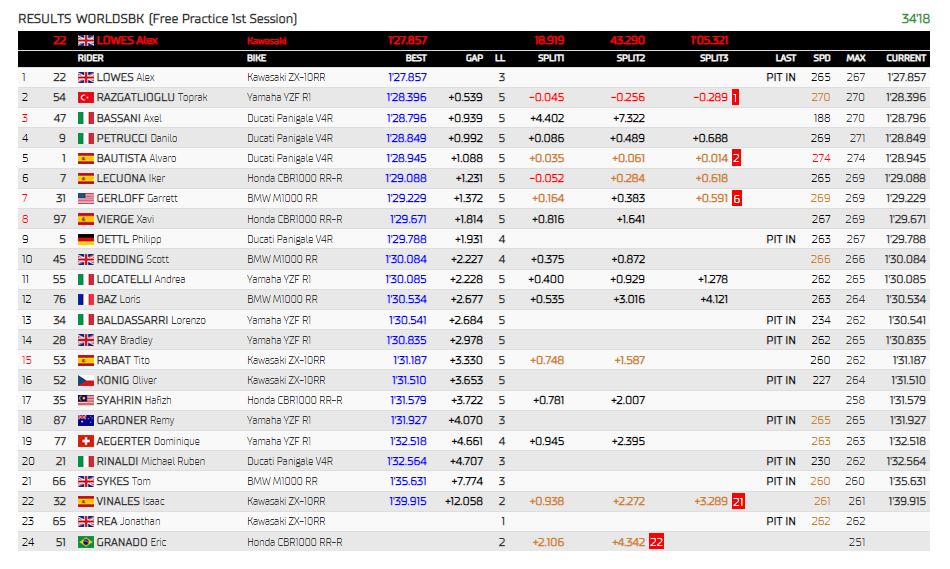This screenshot has height=569, width=950.
Task: Click the French flag beside Baz Loris
Action: point(85,299)
